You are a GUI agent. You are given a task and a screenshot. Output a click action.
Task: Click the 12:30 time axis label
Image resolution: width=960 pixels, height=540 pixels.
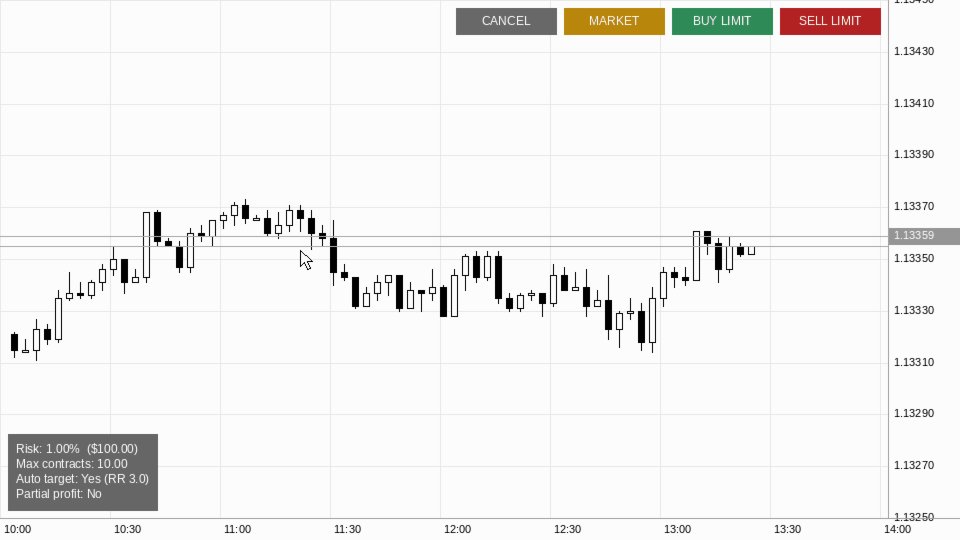tap(568, 530)
